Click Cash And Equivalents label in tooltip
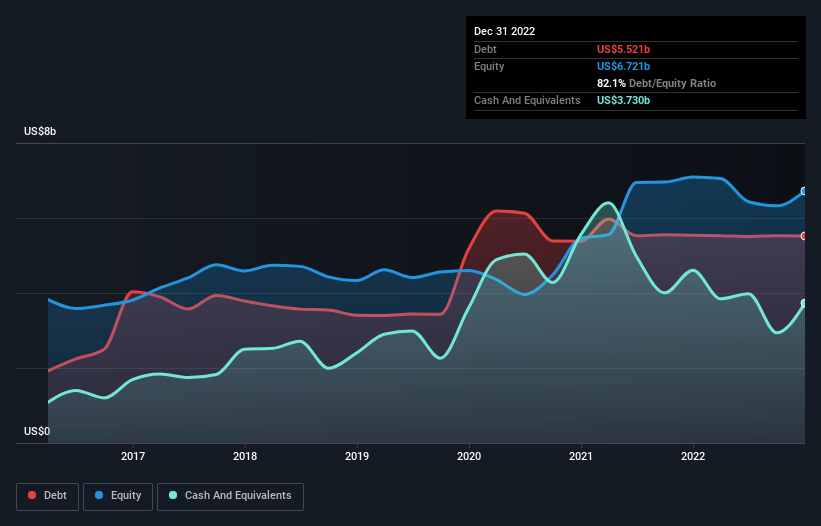 point(527,100)
